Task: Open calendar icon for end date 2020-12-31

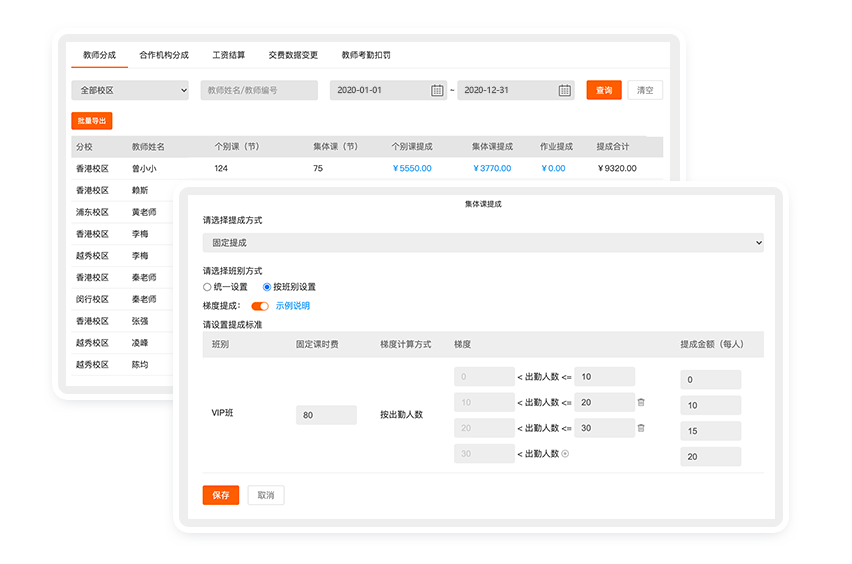Action: click(x=565, y=90)
